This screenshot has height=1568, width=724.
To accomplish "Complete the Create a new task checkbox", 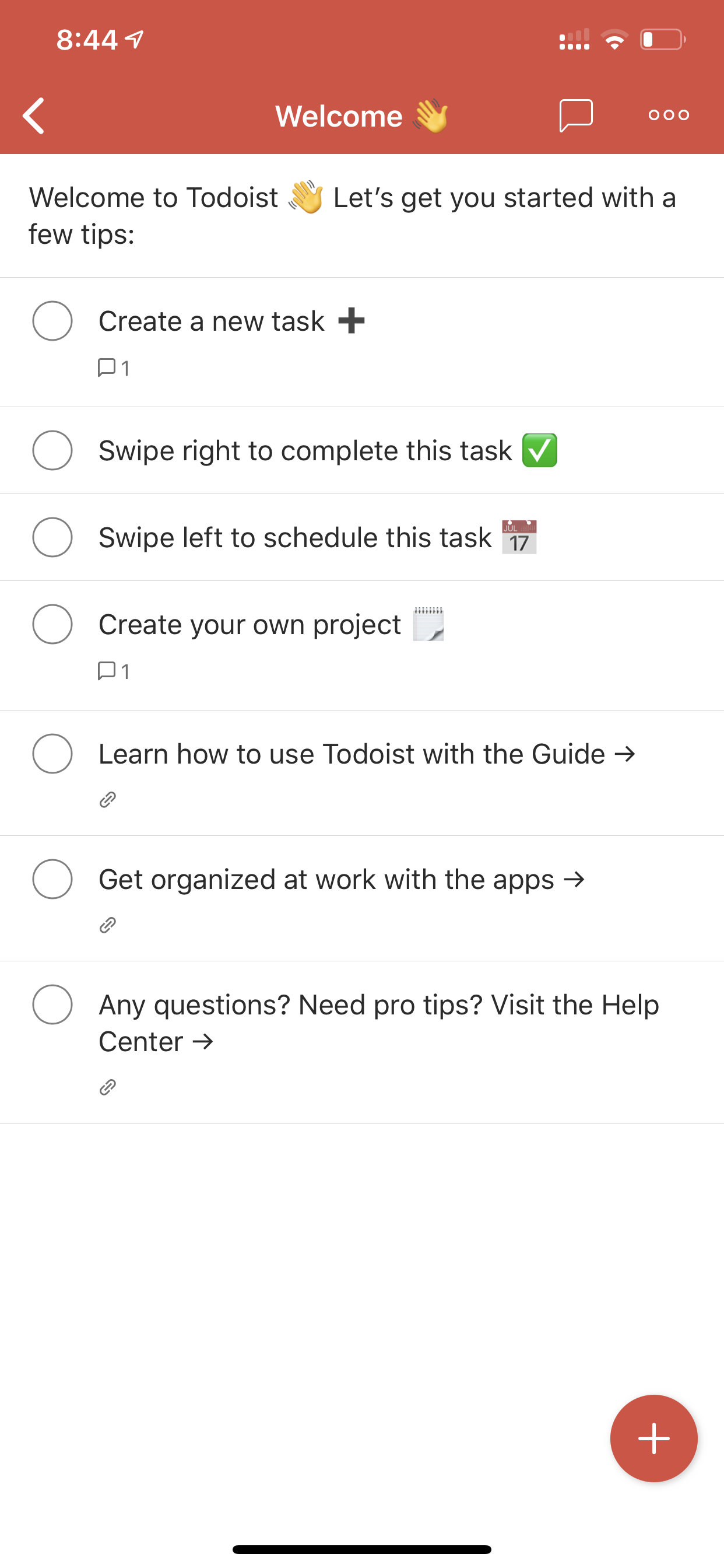I will tap(52, 321).
